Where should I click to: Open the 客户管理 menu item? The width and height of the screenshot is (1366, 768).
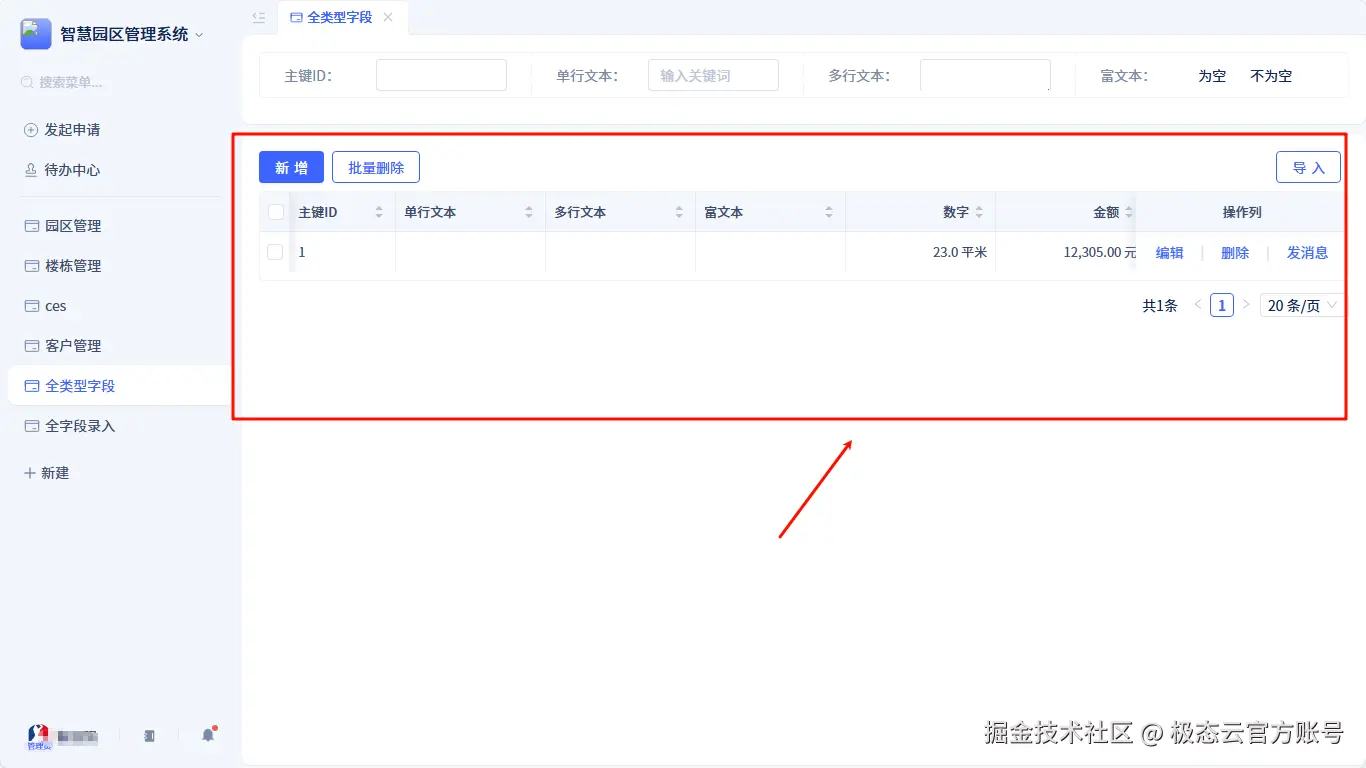(120, 346)
